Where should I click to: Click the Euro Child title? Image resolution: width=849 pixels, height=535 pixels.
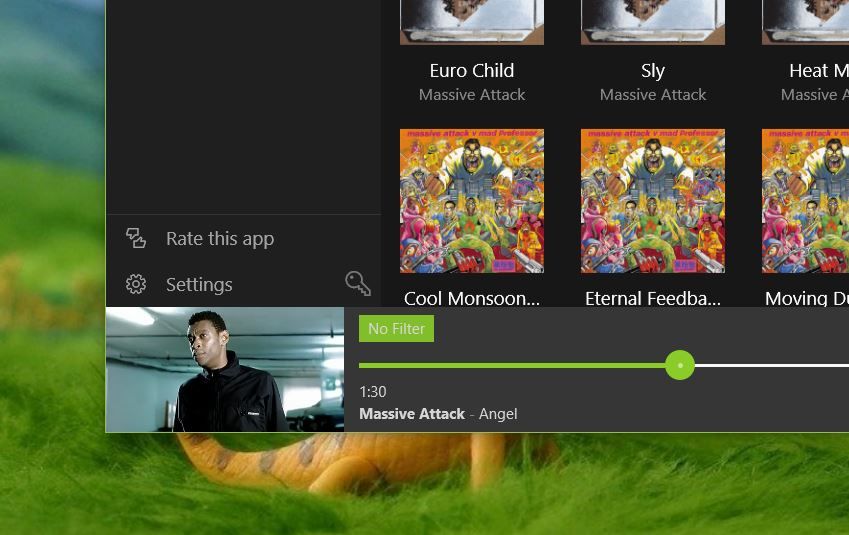(472, 70)
